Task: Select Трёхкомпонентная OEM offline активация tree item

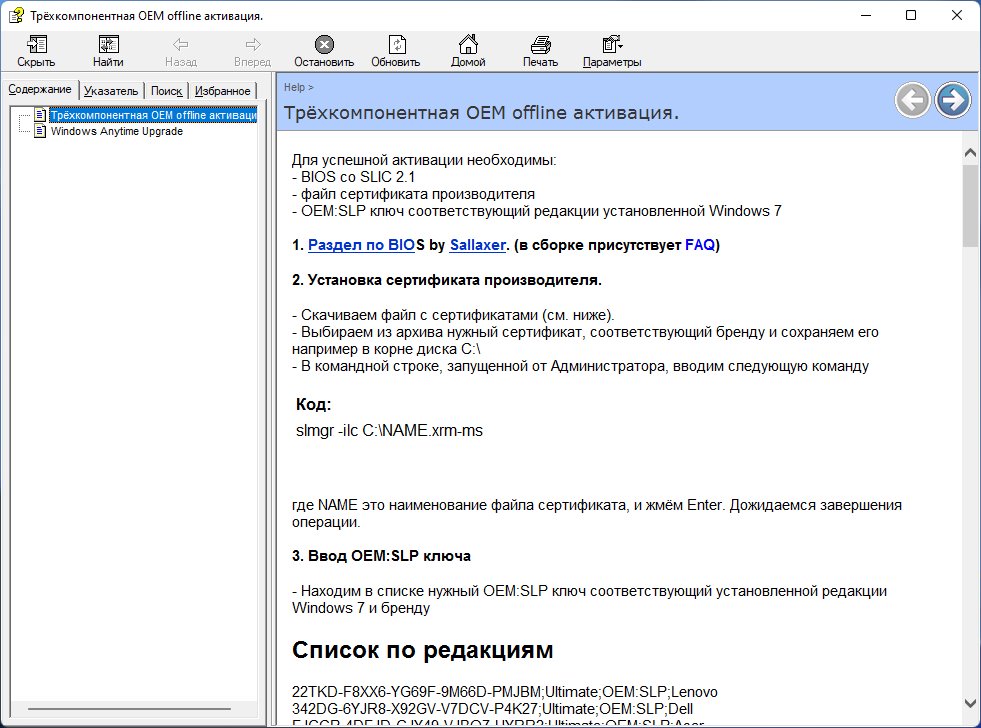Action: [152, 115]
